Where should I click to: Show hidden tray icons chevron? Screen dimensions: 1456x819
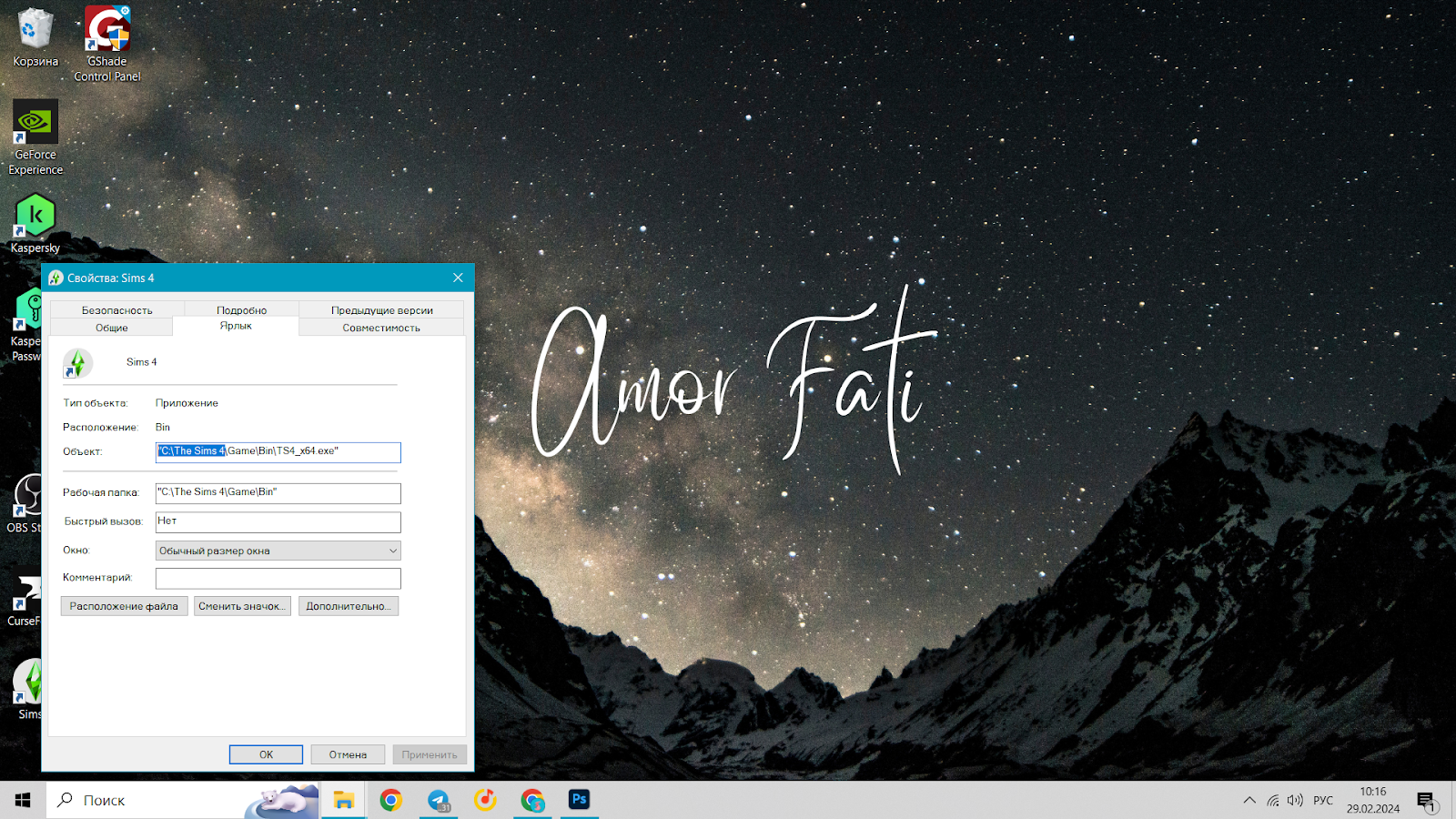coord(1249,800)
